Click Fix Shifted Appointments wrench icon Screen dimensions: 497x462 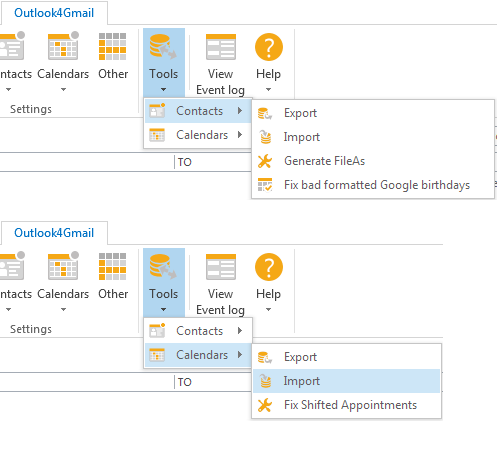265,405
